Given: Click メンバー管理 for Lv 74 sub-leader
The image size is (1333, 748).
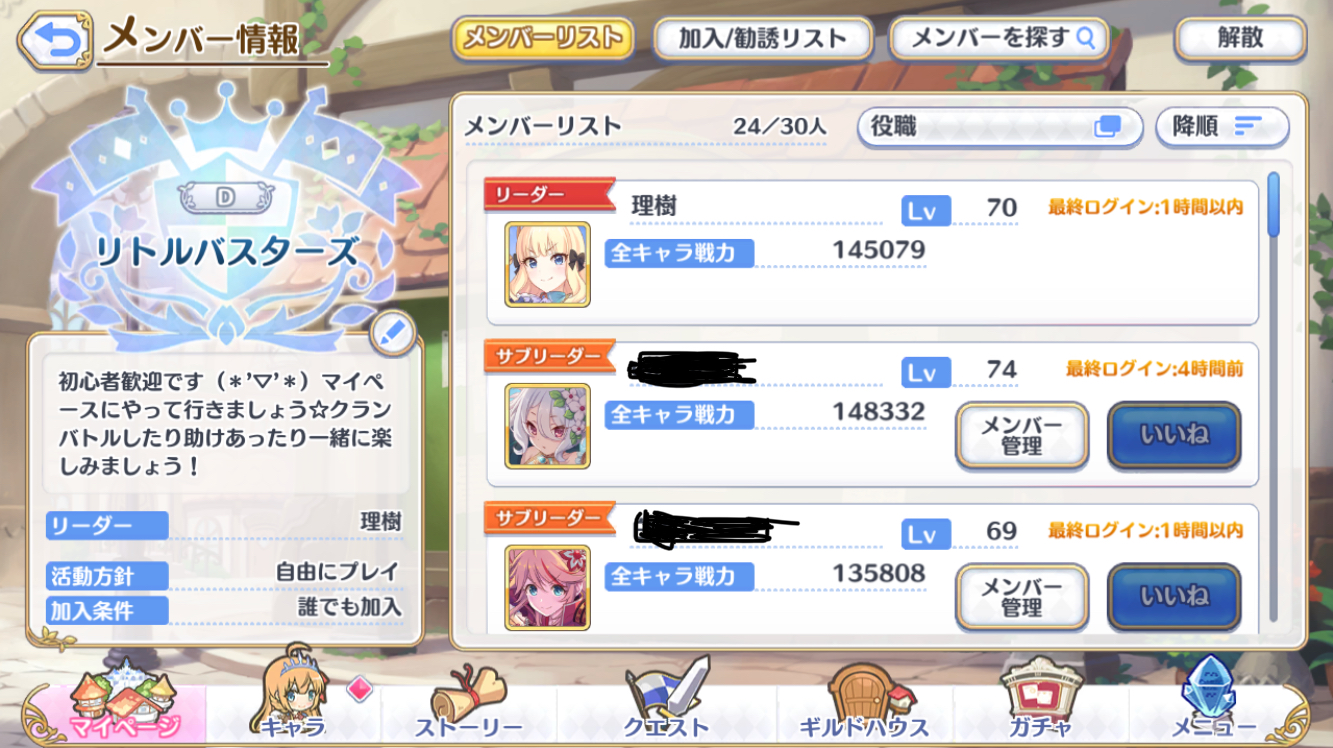Looking at the screenshot, I should point(1022,436).
